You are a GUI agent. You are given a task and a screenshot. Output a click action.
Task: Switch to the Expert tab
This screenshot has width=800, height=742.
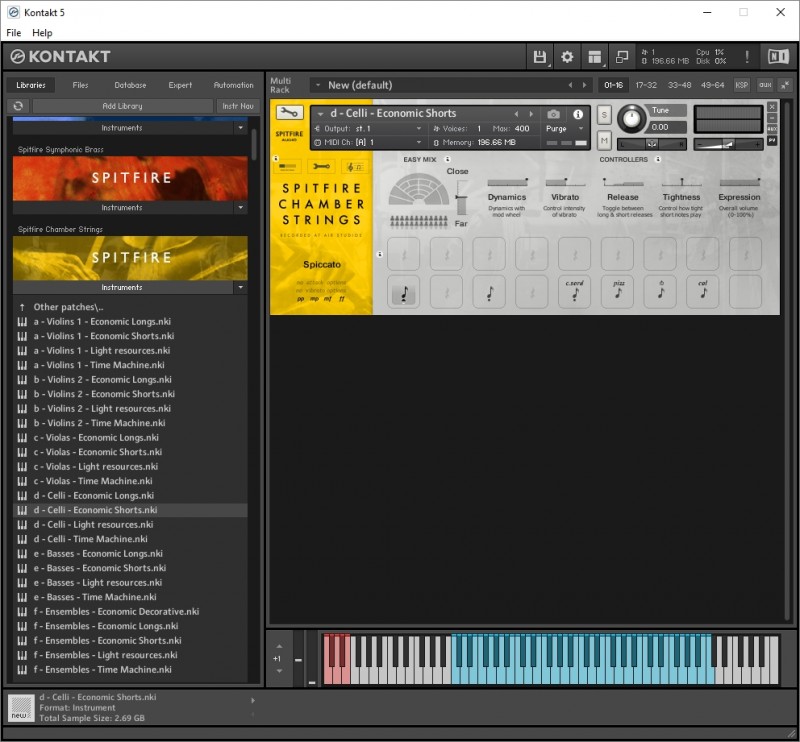point(180,85)
